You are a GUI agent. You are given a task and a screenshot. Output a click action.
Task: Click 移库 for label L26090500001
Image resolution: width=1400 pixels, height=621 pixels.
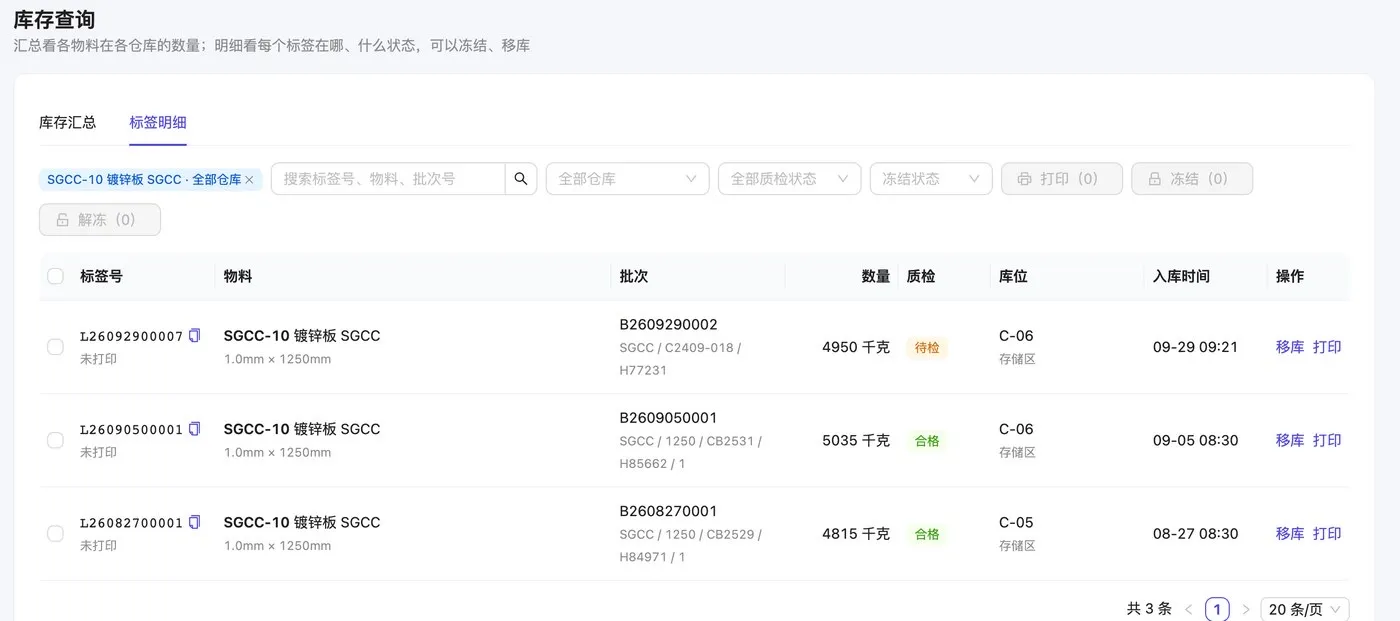[1290, 440]
